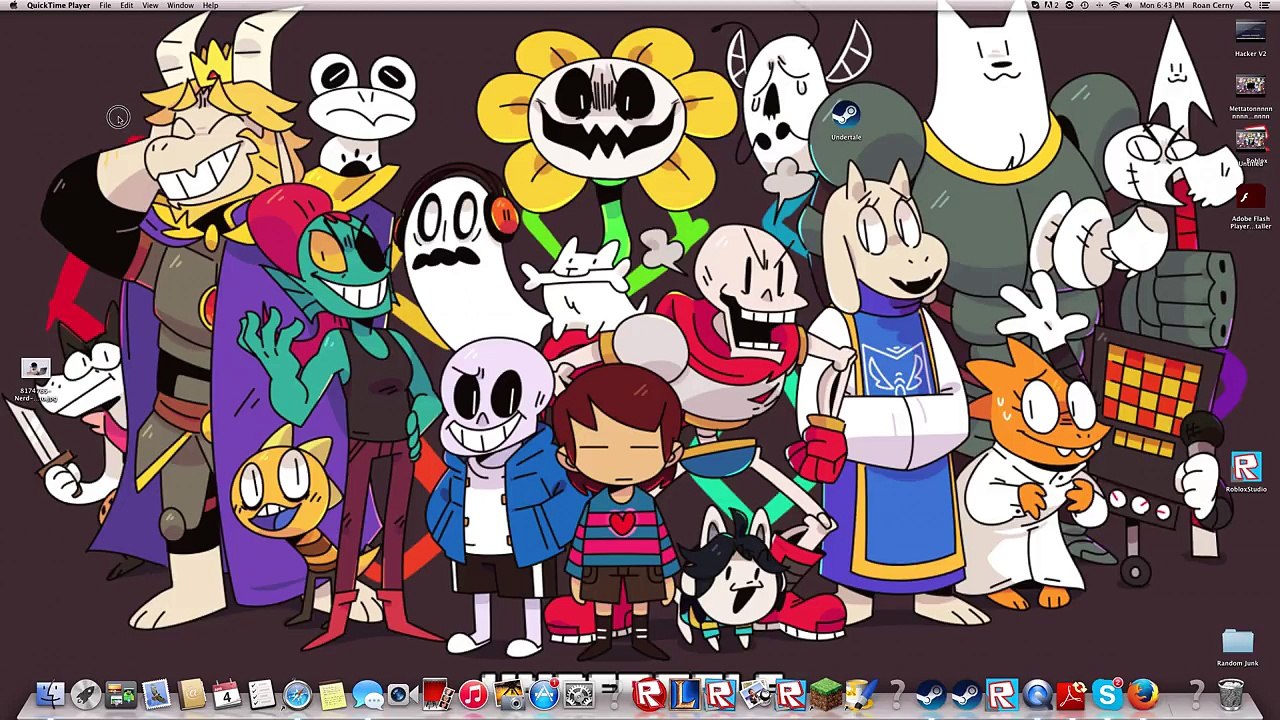Click the Wi-Fi status icon
Image resolution: width=1280 pixels, height=720 pixels.
1114,5
